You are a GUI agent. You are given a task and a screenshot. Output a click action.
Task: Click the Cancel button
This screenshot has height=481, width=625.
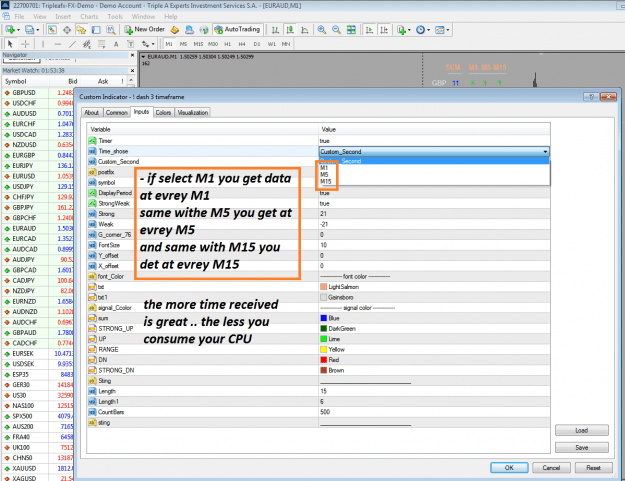[x=551, y=468]
